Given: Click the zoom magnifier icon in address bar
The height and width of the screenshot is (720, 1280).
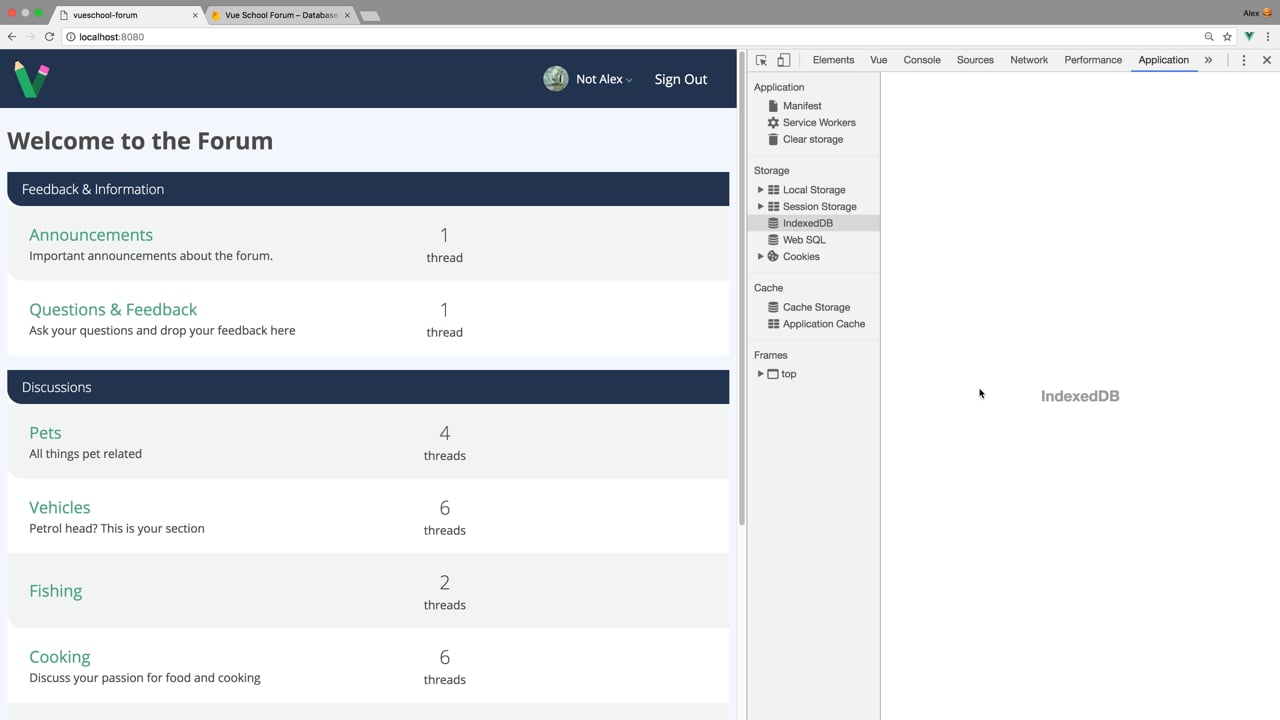Looking at the screenshot, I should pos(1209,37).
